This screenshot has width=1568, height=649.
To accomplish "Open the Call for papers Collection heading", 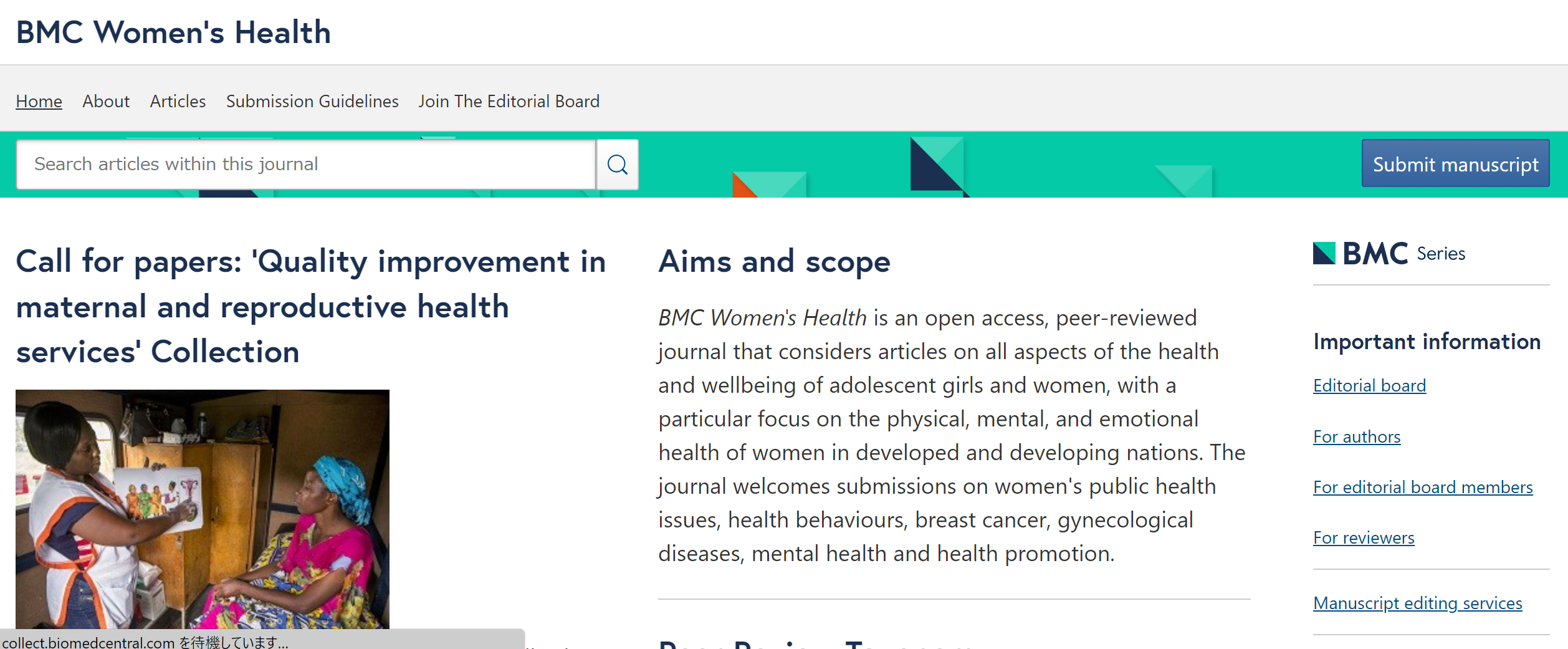I will (310, 306).
